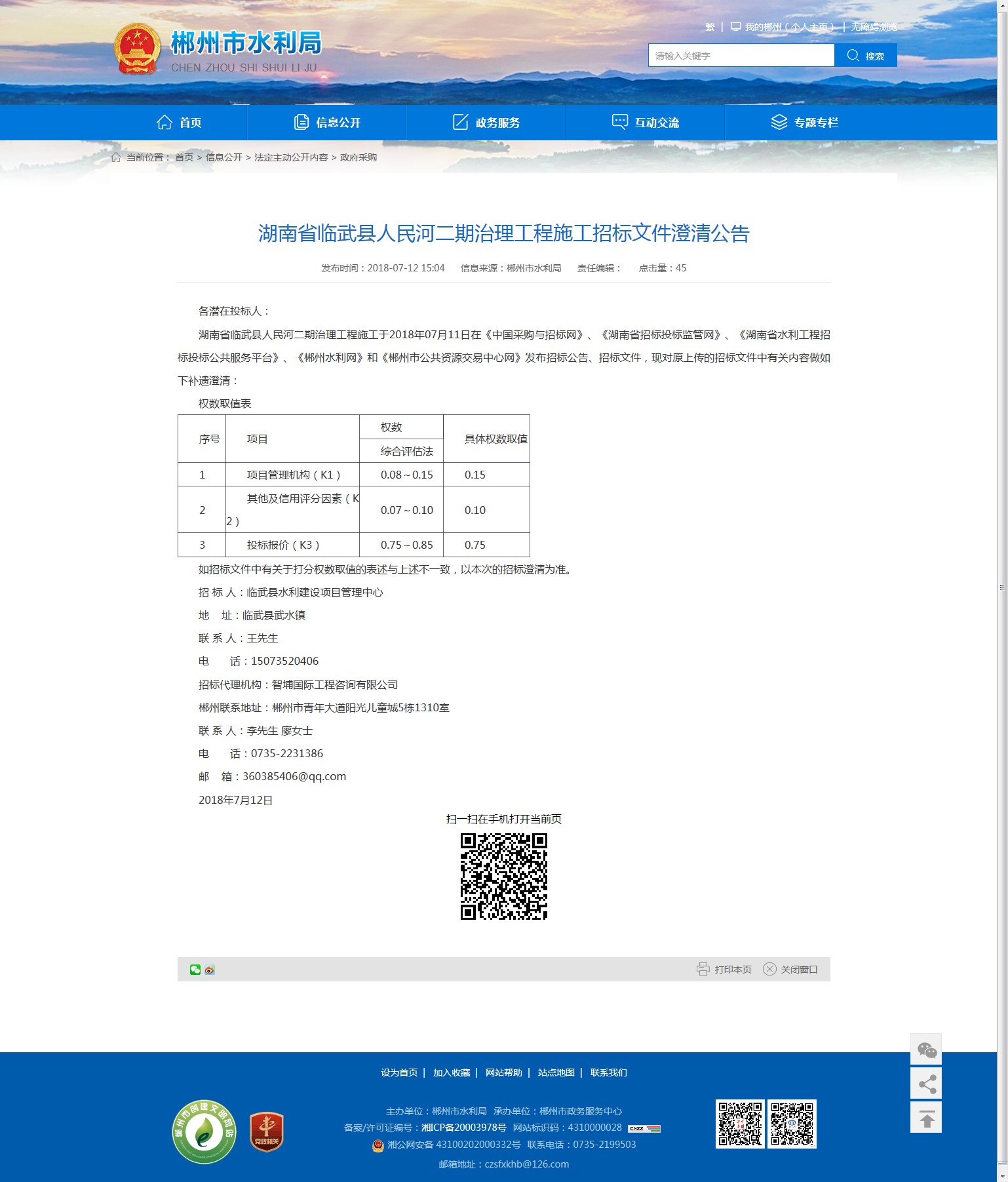
Task: Click the page QR code image
Action: [x=504, y=877]
